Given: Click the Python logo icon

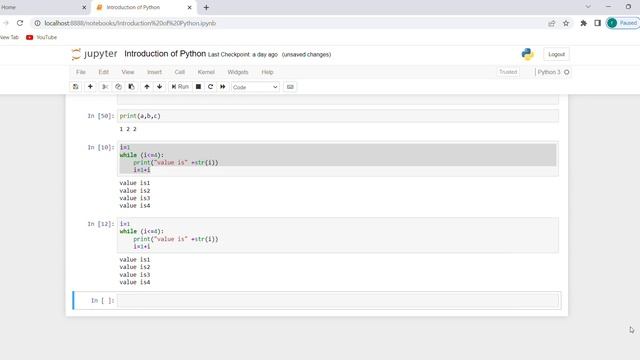Looking at the screenshot, I should [x=527, y=54].
